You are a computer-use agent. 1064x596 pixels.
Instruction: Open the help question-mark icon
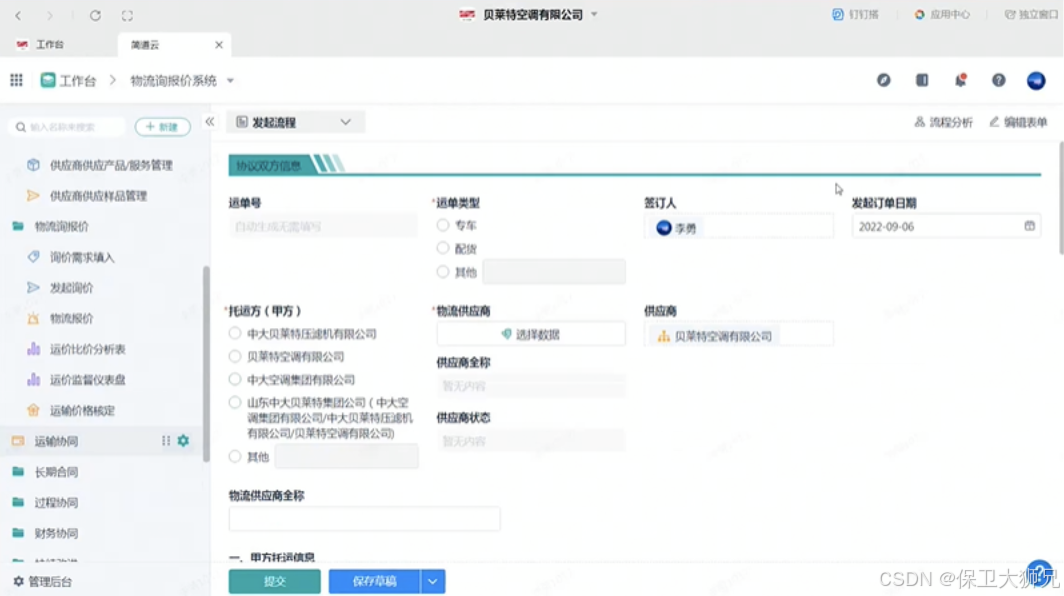tap(998, 80)
